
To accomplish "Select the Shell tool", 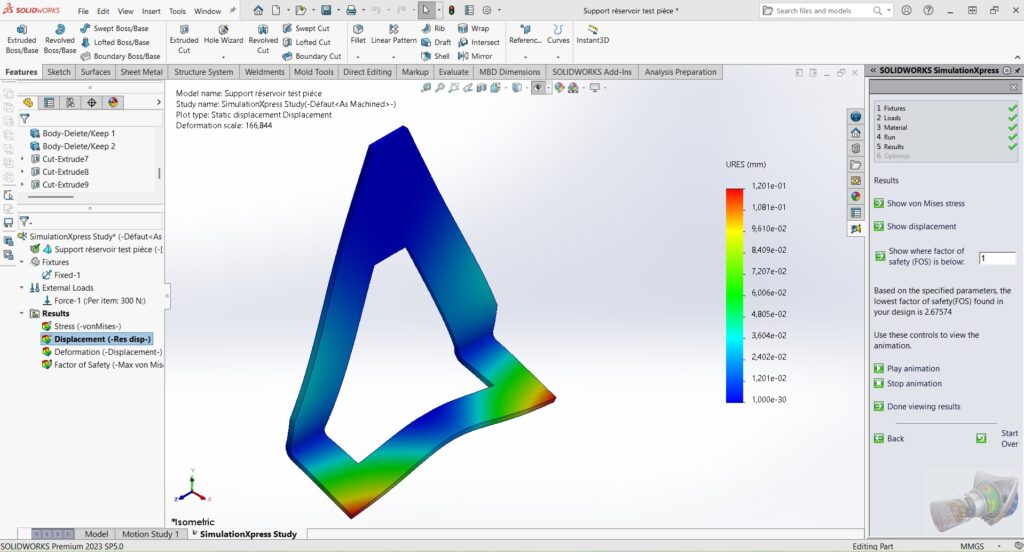I will click(x=436, y=56).
